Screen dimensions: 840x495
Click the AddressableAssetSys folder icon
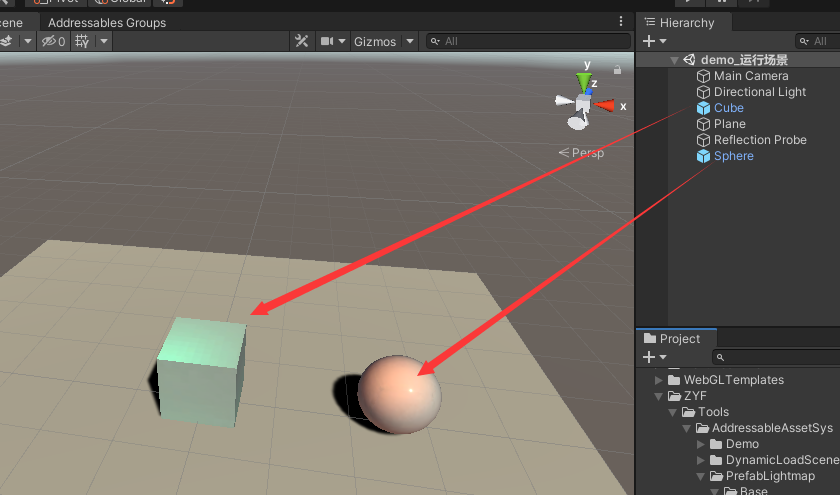click(x=702, y=429)
